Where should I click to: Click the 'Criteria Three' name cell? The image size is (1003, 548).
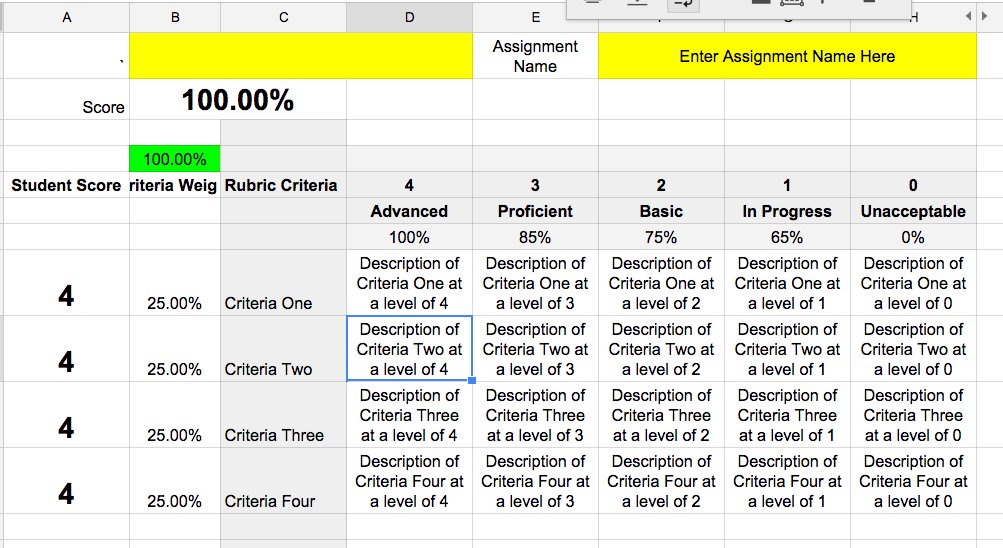click(283, 414)
